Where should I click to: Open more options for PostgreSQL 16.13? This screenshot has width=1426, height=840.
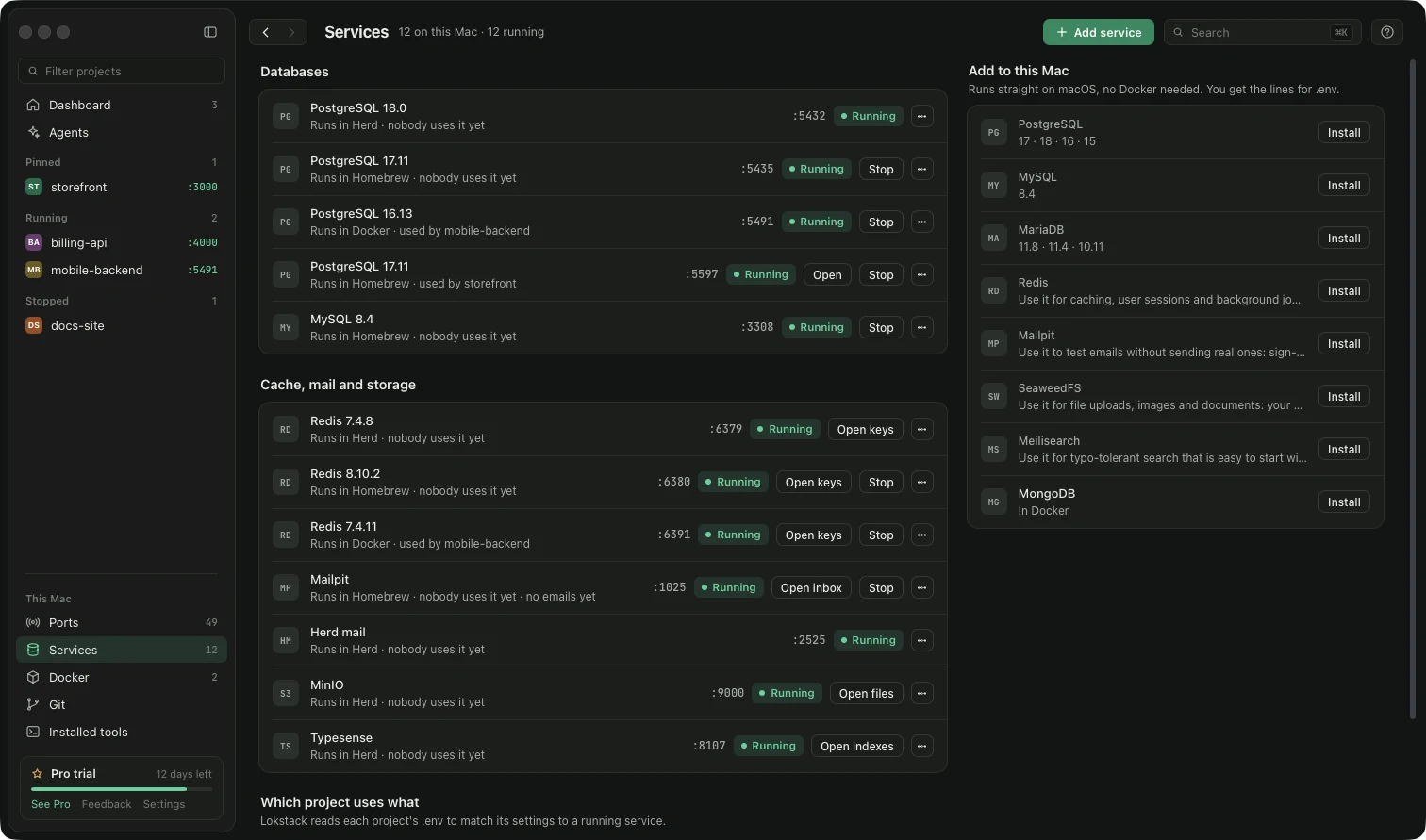[x=922, y=222]
